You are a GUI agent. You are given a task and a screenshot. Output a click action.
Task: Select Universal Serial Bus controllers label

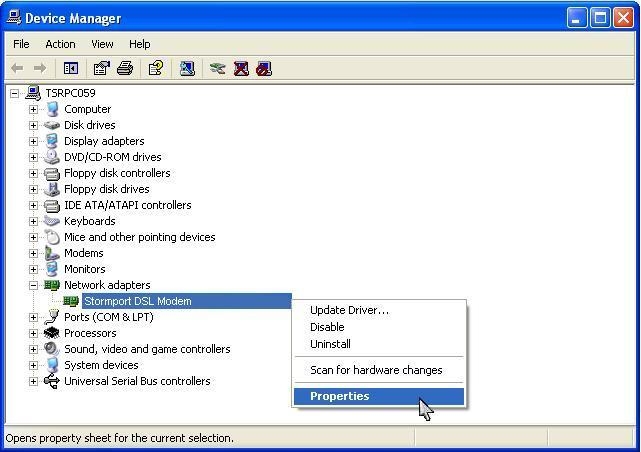tap(137, 381)
